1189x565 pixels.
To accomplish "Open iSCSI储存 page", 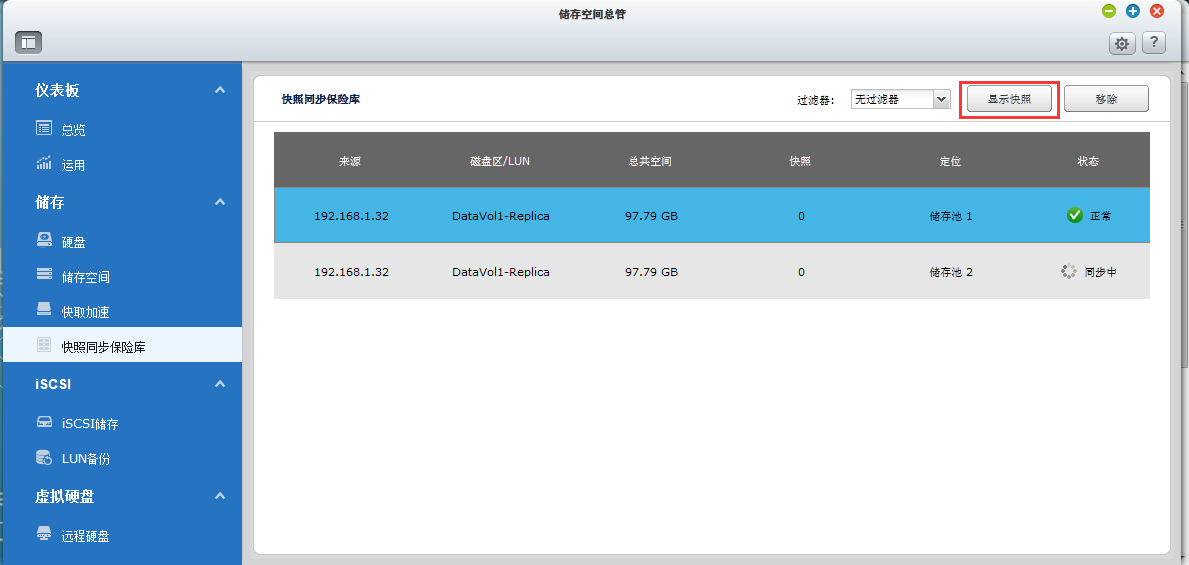I will pos(90,424).
